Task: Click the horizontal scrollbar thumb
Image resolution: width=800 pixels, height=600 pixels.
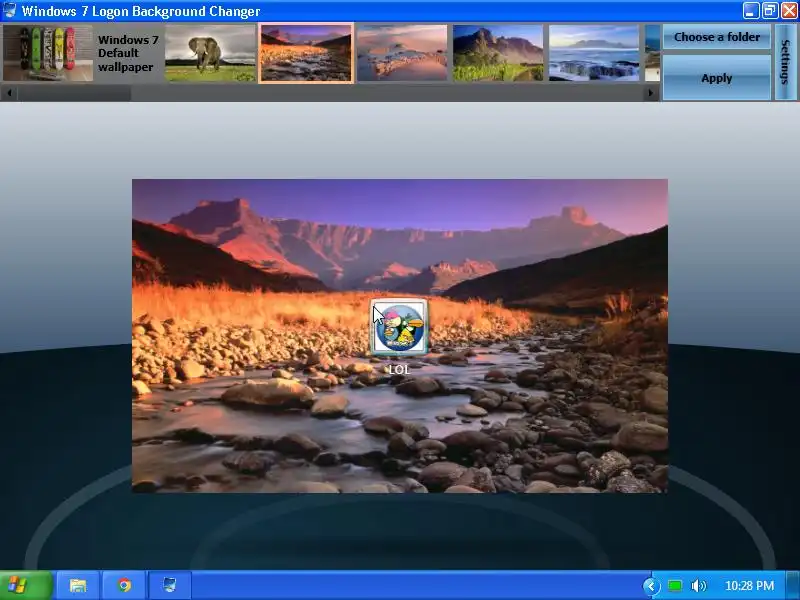Action: pos(74,93)
